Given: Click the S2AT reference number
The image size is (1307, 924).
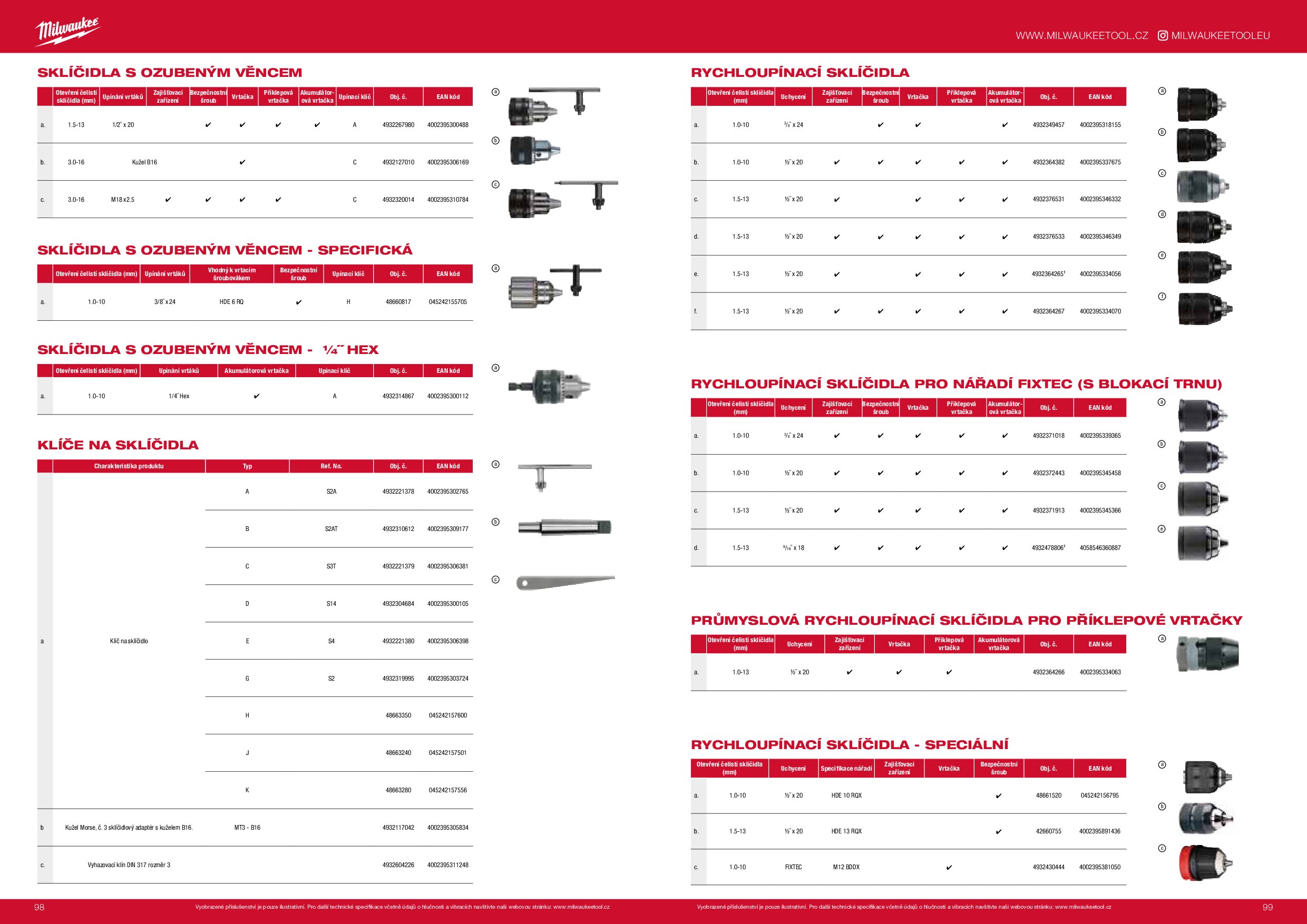Looking at the screenshot, I should [331, 529].
